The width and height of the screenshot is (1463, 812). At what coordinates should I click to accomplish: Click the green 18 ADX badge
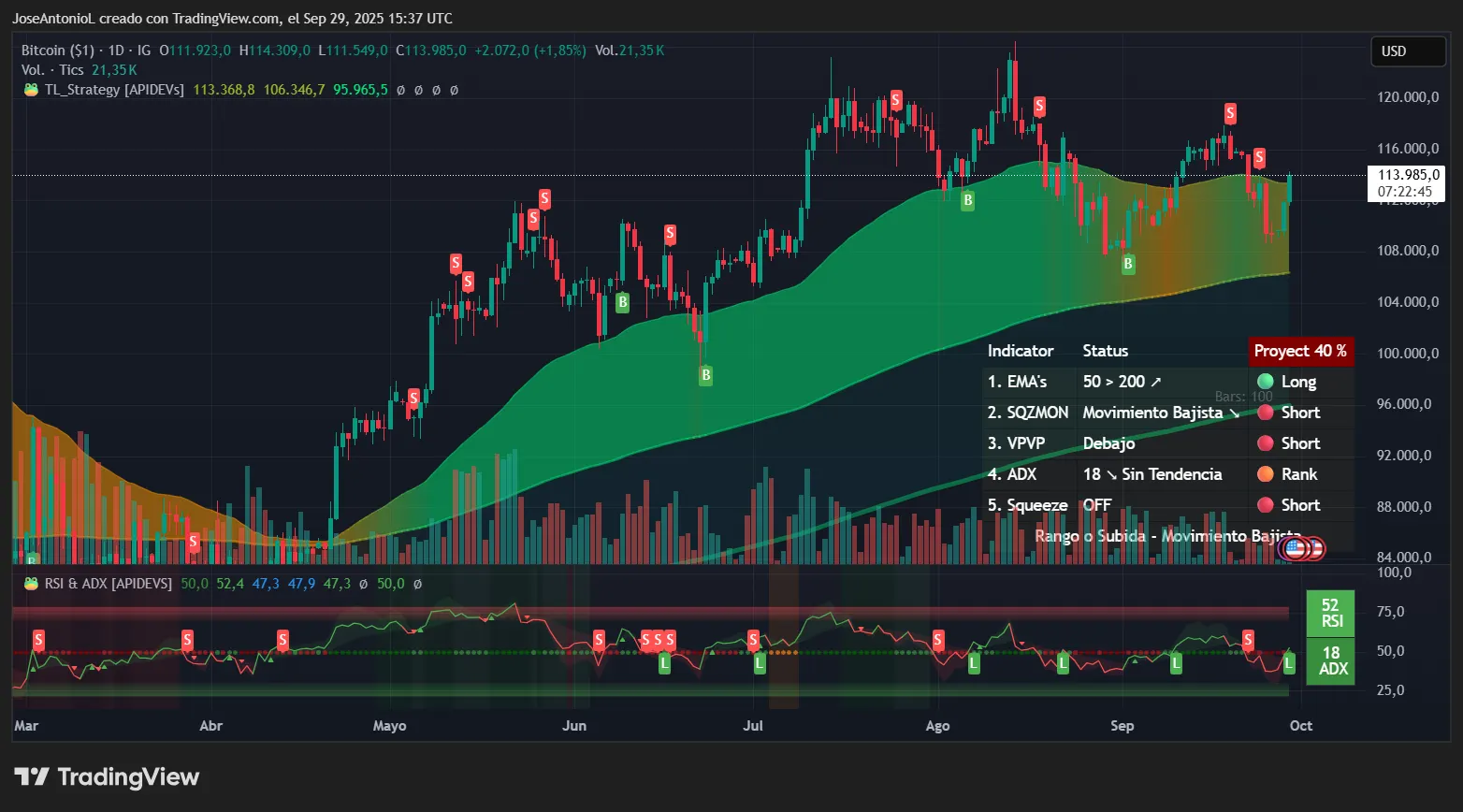(1329, 661)
